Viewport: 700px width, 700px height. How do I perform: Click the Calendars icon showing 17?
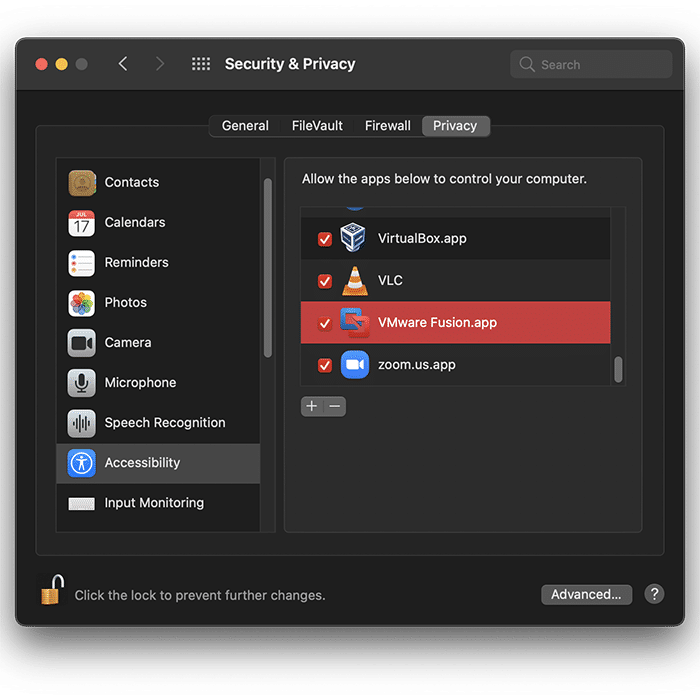point(82,223)
